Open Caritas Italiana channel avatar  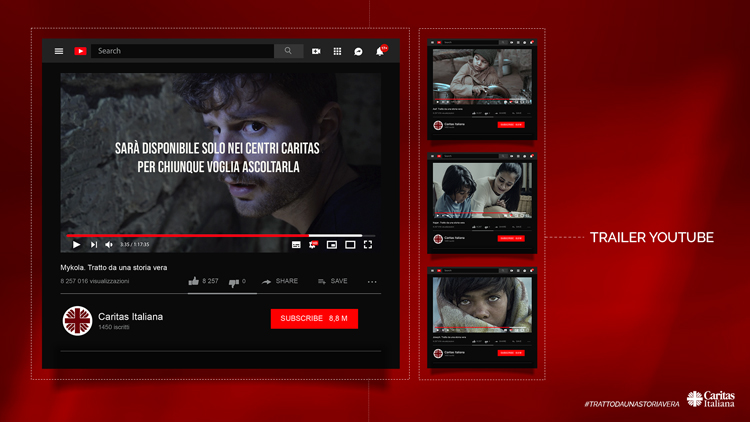click(x=77, y=321)
